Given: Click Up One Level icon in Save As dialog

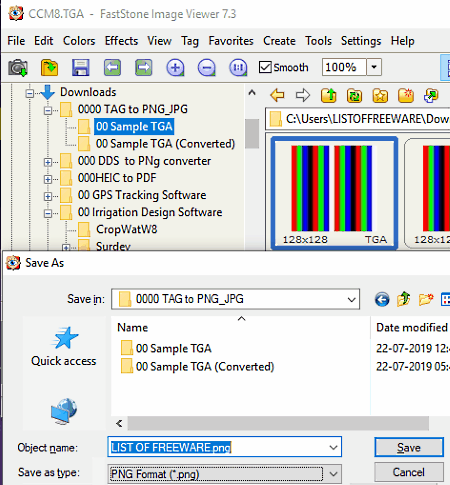Looking at the screenshot, I should point(403,299).
